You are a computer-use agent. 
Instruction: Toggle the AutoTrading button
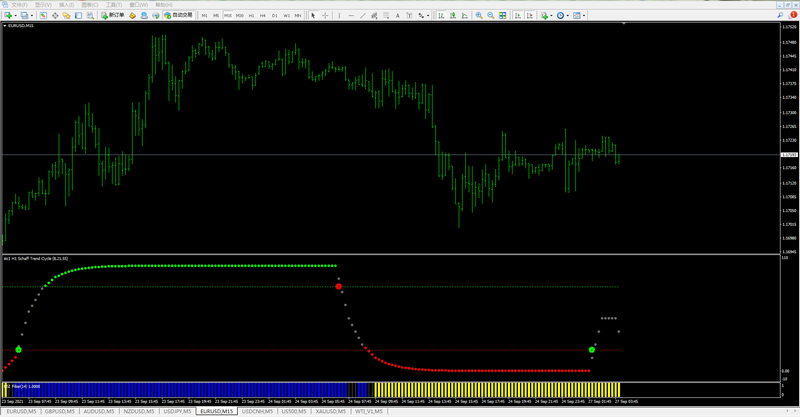click(179, 15)
